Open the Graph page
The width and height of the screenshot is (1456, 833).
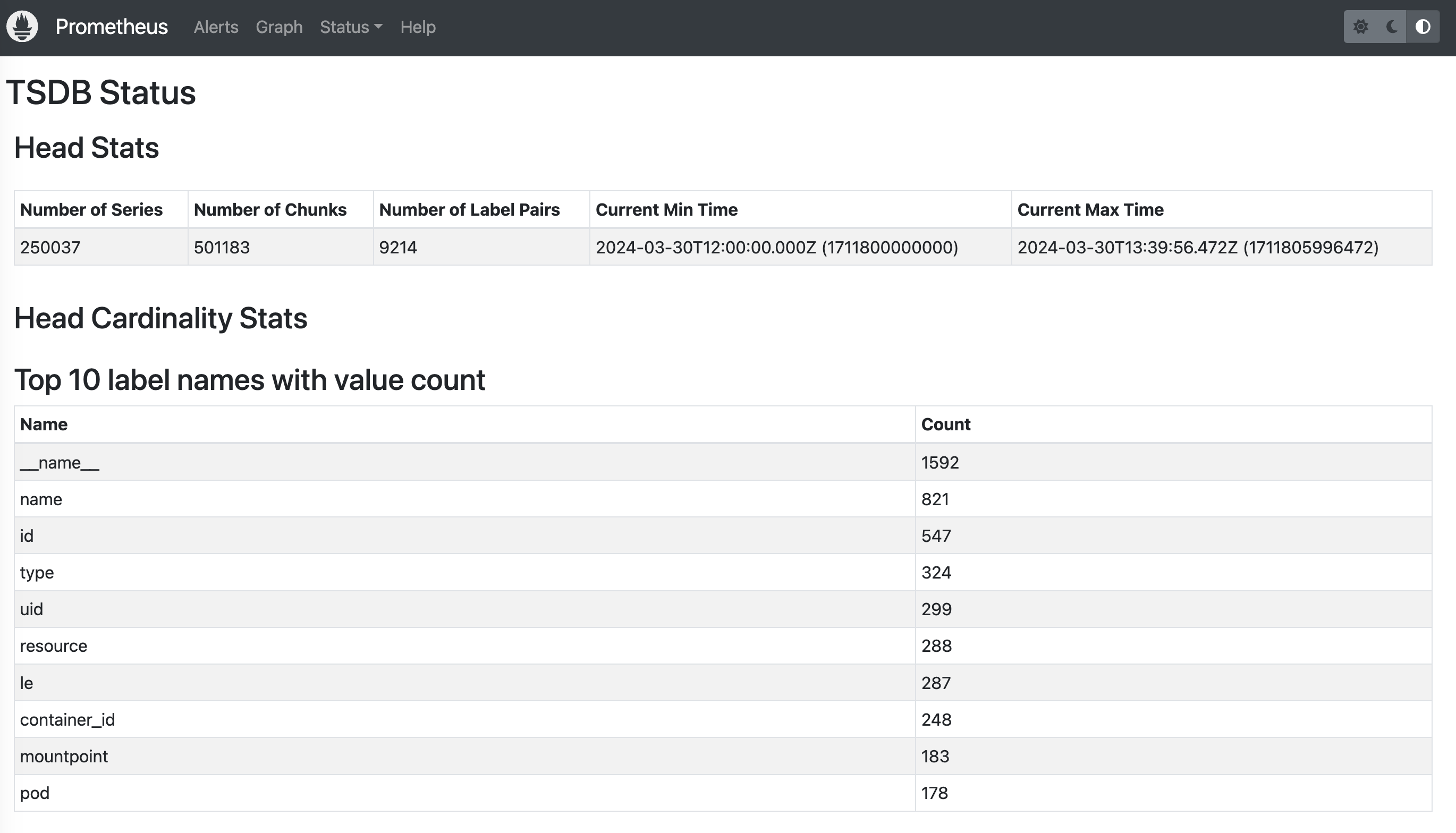point(278,27)
